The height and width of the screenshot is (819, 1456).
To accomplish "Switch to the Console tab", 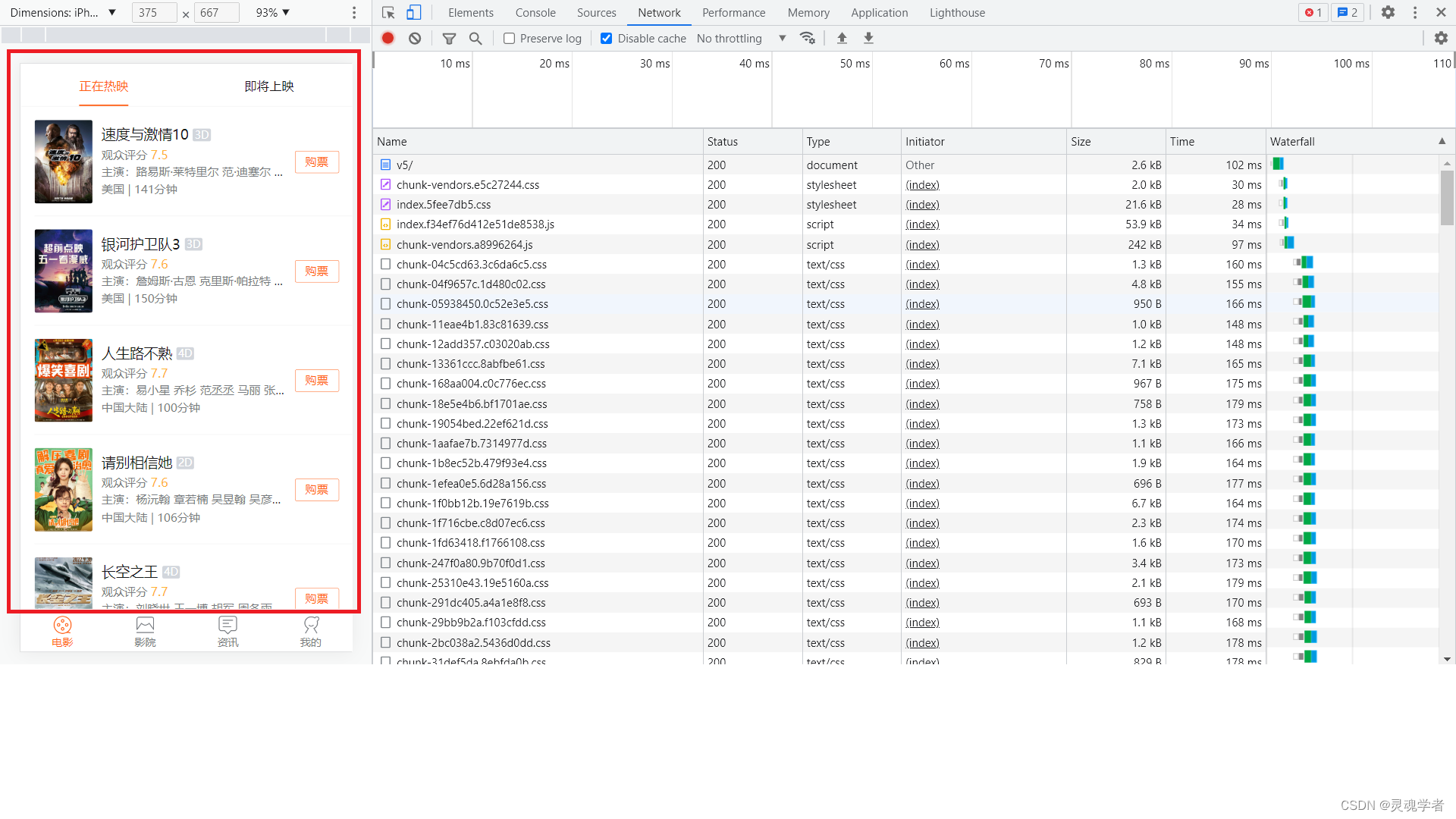I will pos(535,12).
